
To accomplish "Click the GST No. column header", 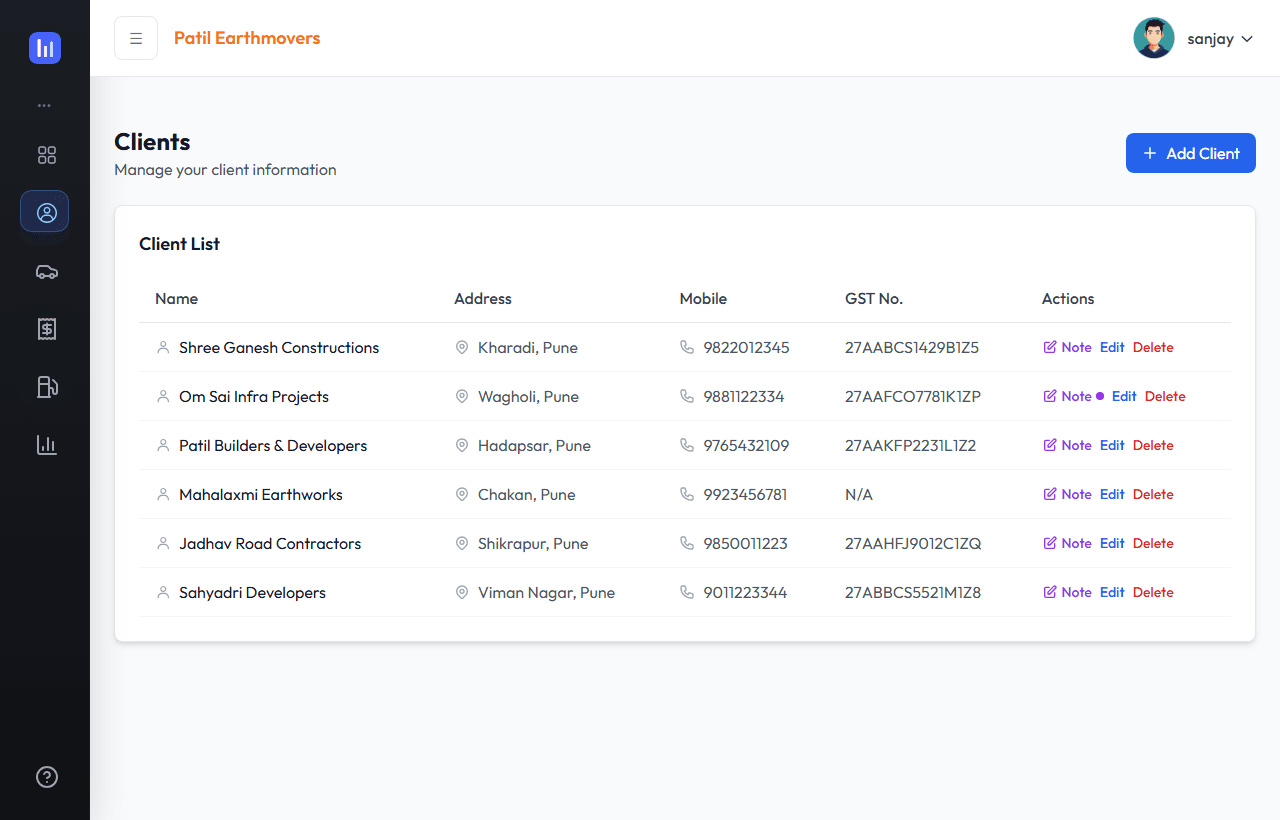I will pyautogui.click(x=874, y=298).
